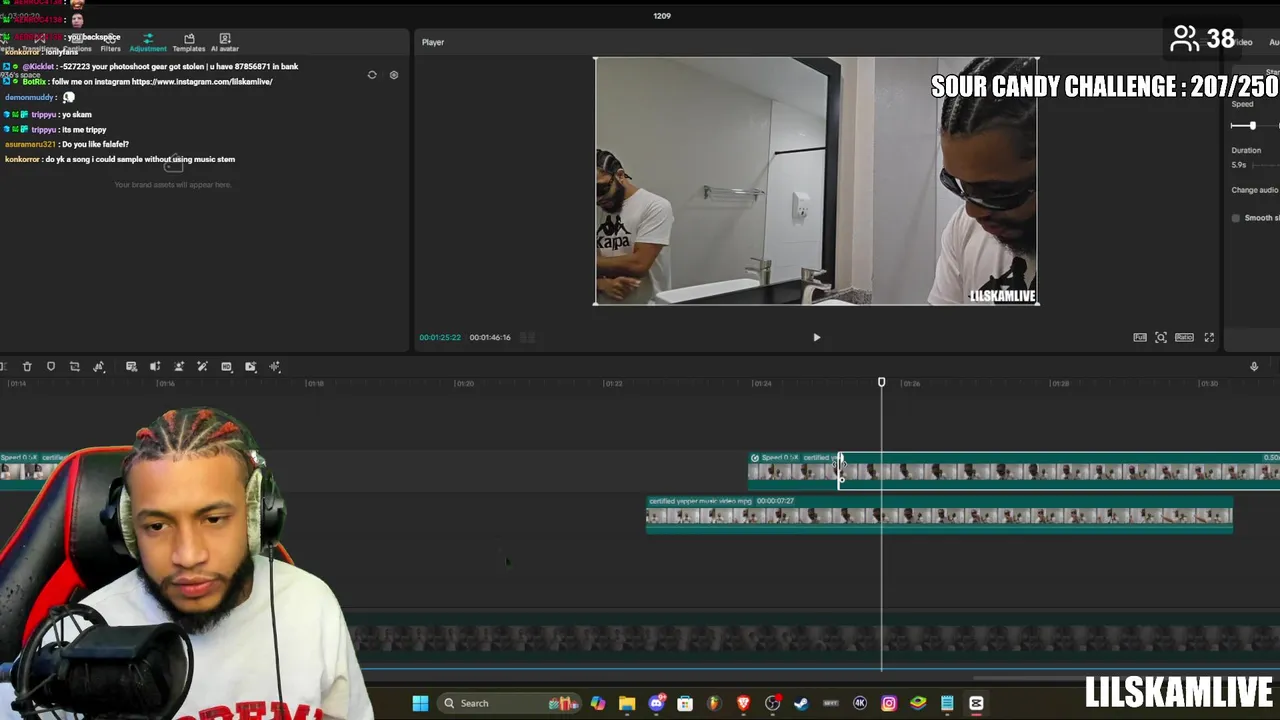
Task: Open CapCut from the taskbar
Action: click(x=976, y=703)
